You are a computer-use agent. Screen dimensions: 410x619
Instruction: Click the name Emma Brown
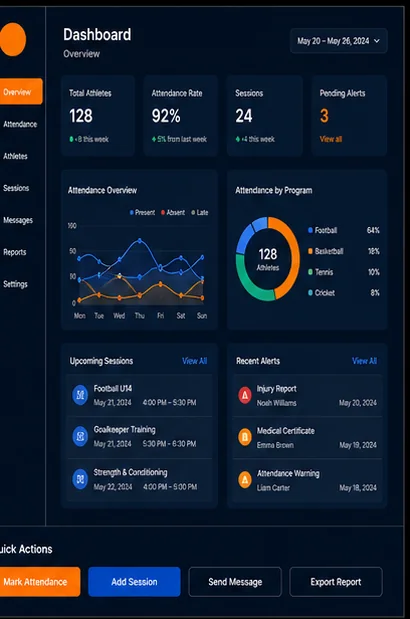(275, 445)
